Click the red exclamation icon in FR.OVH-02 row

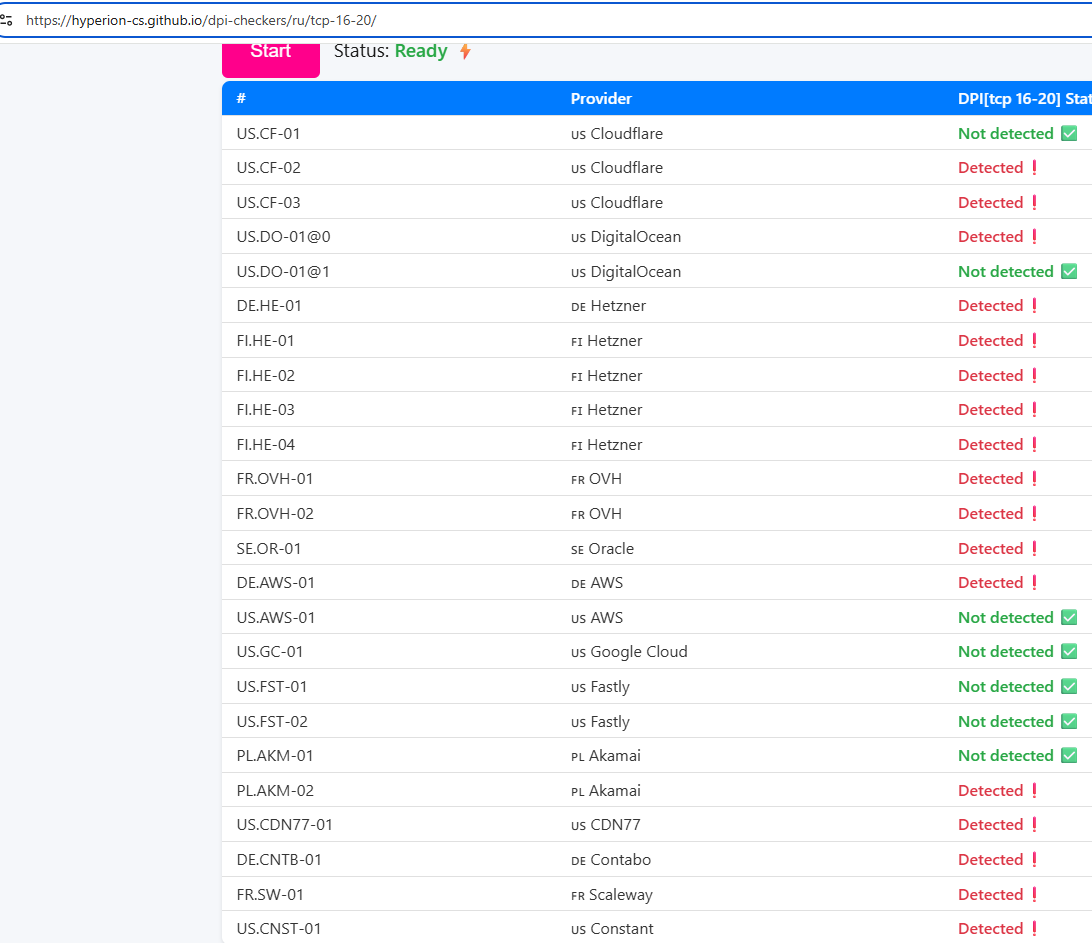[1034, 513]
